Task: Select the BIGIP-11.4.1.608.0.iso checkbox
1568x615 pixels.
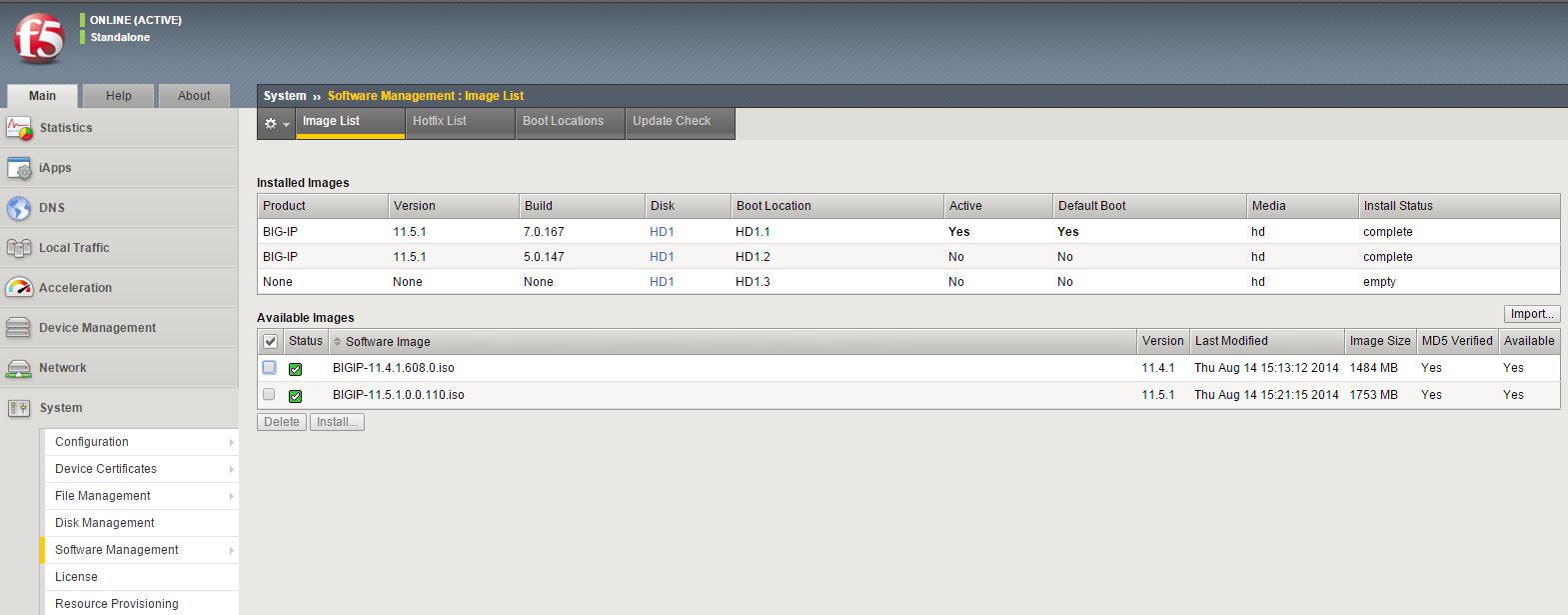Action: 269,368
